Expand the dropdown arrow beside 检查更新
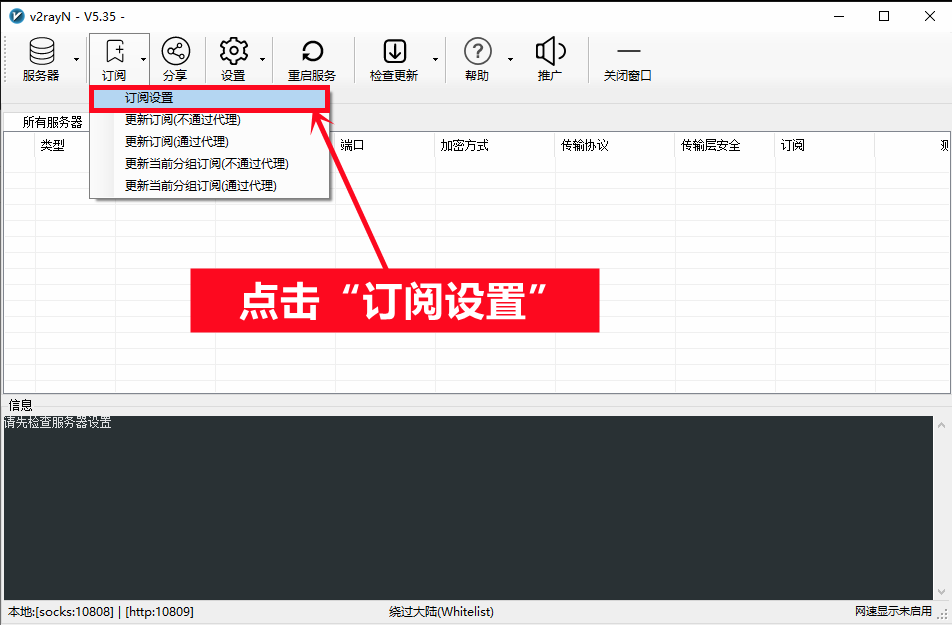 click(435, 59)
